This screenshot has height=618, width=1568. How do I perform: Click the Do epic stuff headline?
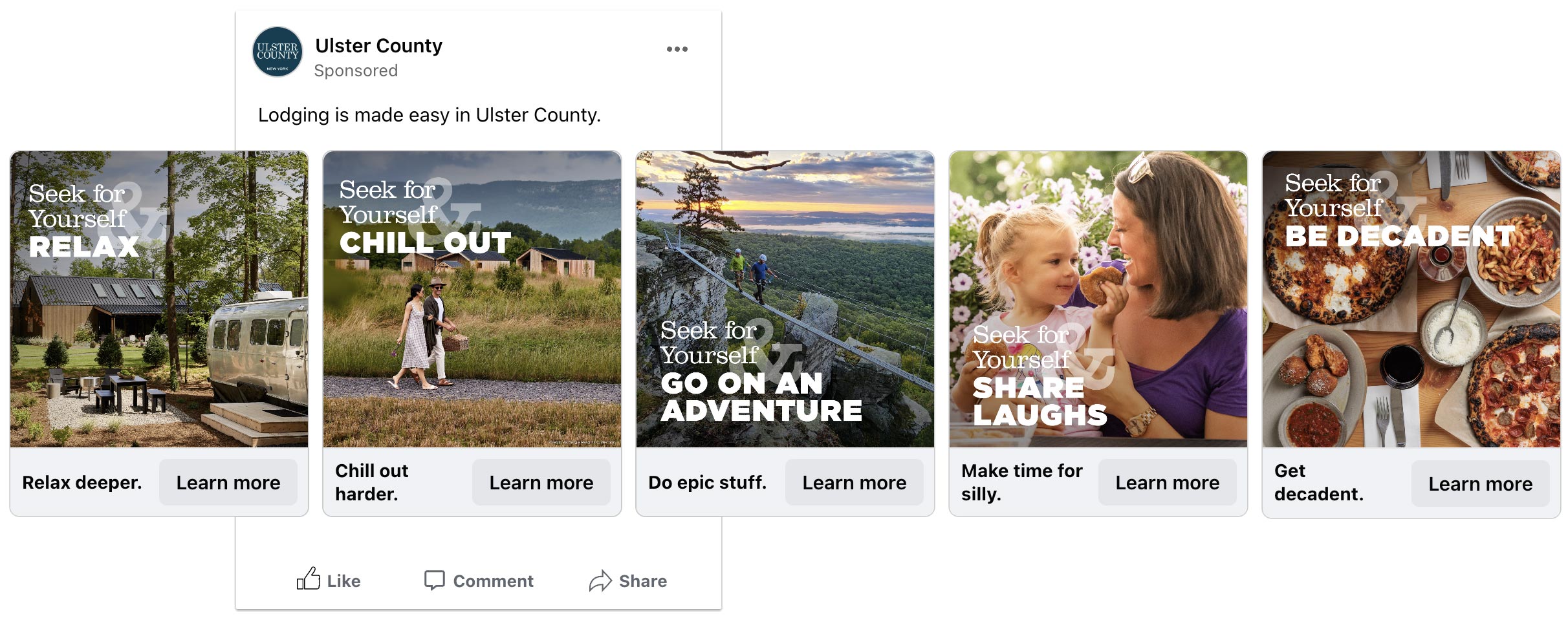707,483
